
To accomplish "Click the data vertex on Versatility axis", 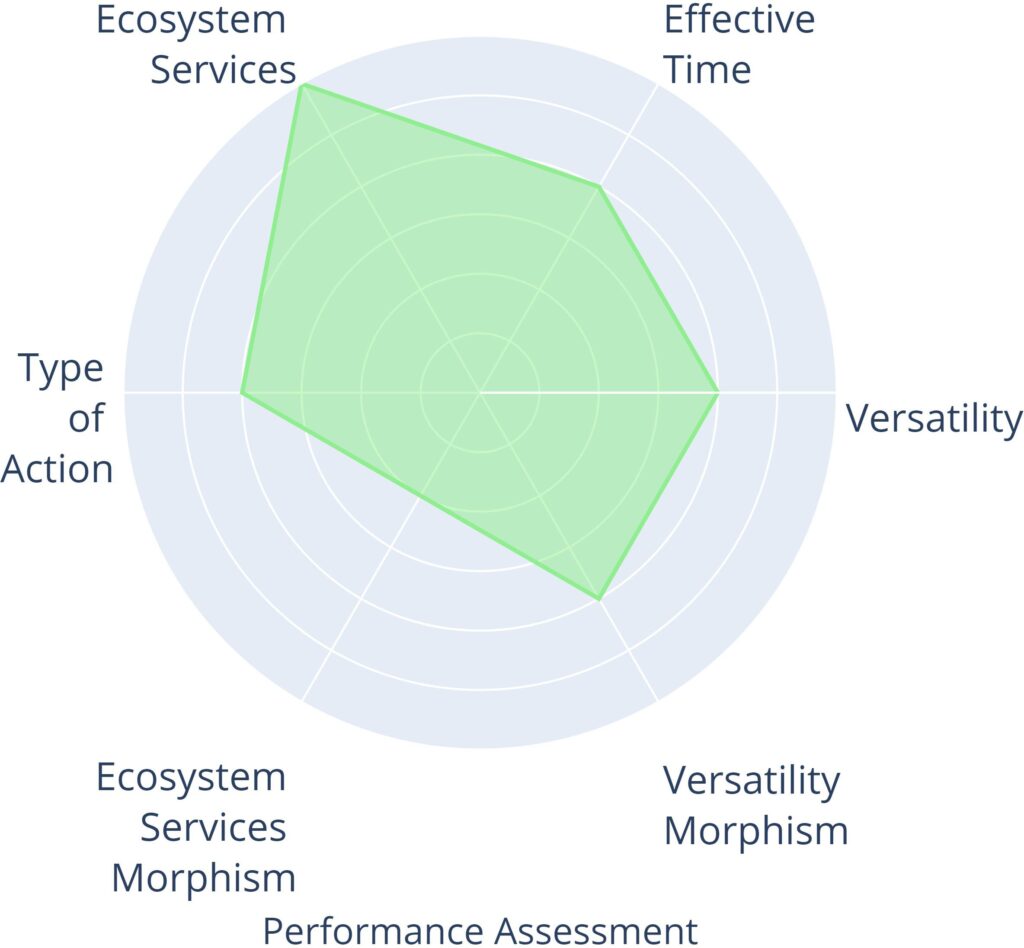I will [717, 392].
